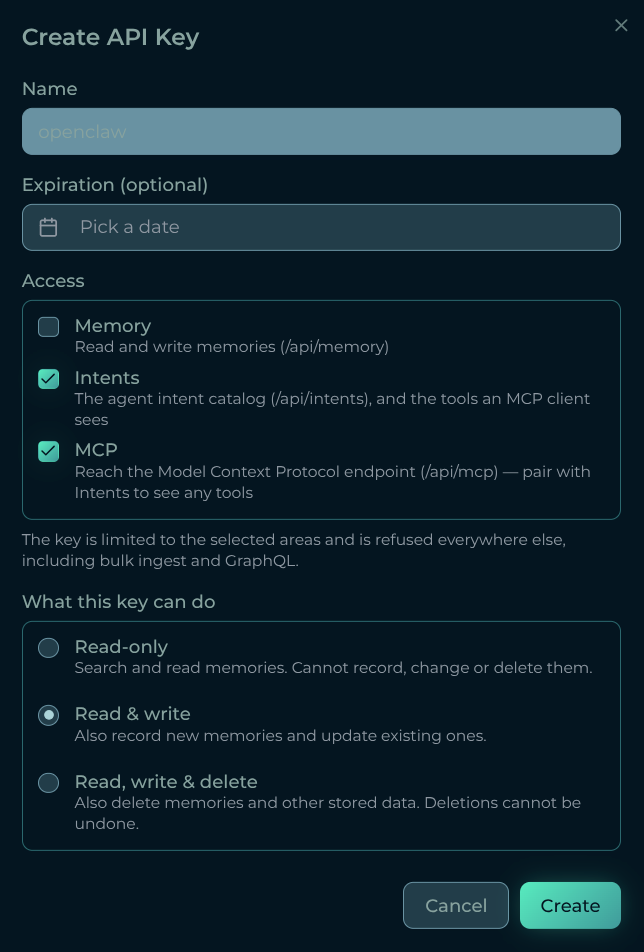644x952 pixels.
Task: Choose the Read, write & delete radio
Action: tap(49, 783)
